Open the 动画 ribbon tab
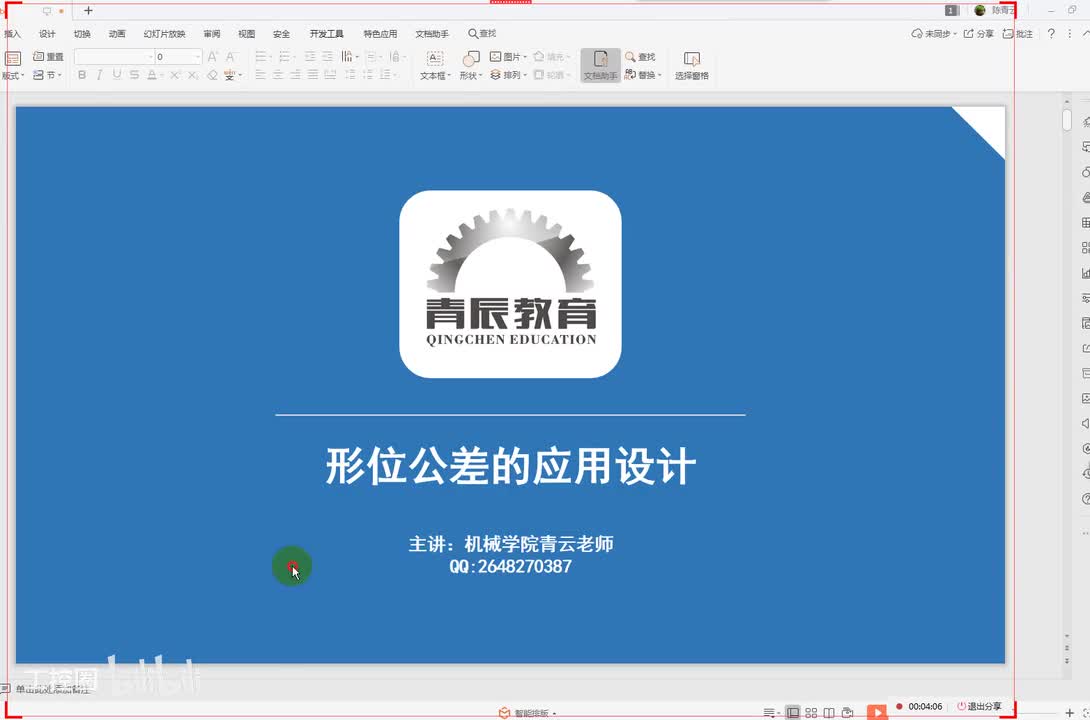The width and height of the screenshot is (1090, 720). (117, 34)
